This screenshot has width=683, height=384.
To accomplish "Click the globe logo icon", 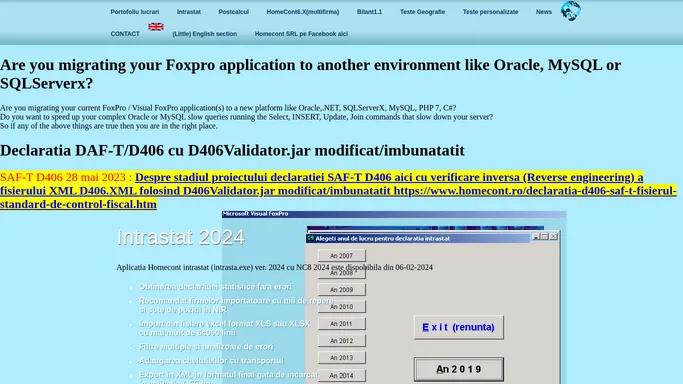I will point(571,10).
